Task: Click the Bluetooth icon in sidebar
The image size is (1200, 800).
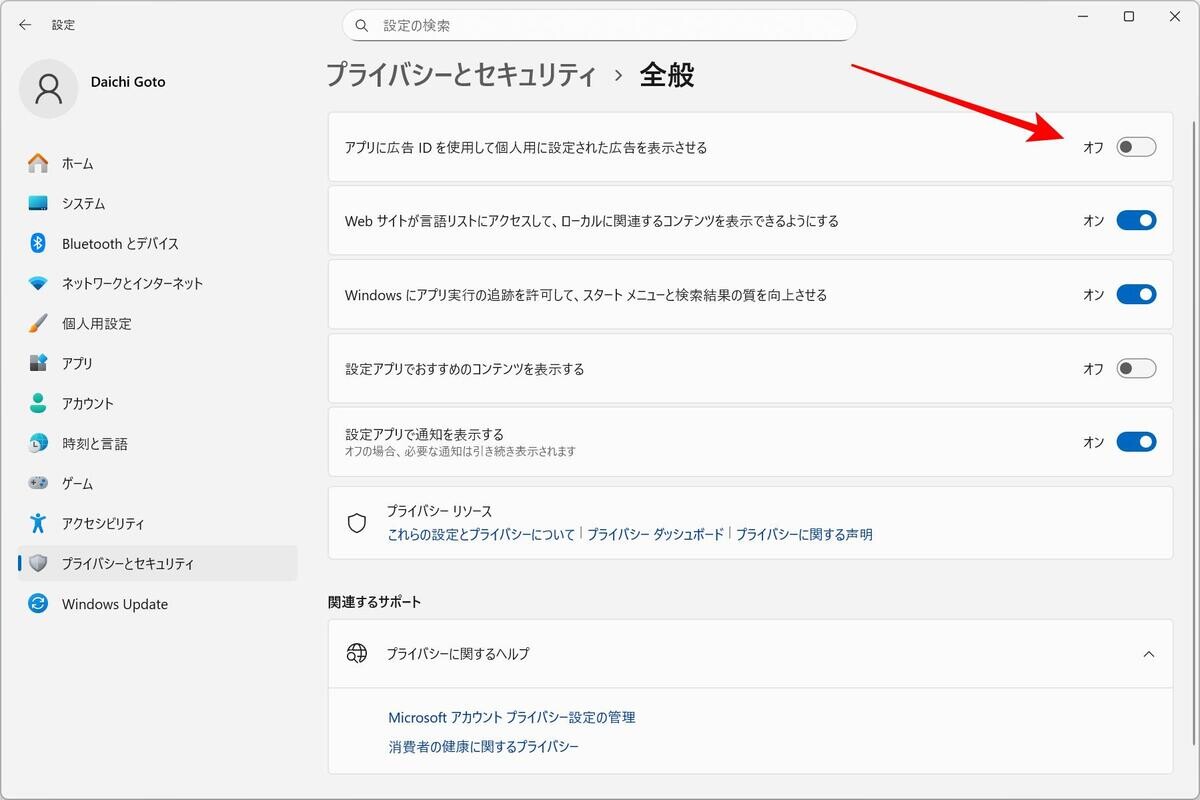Action: click(x=38, y=243)
